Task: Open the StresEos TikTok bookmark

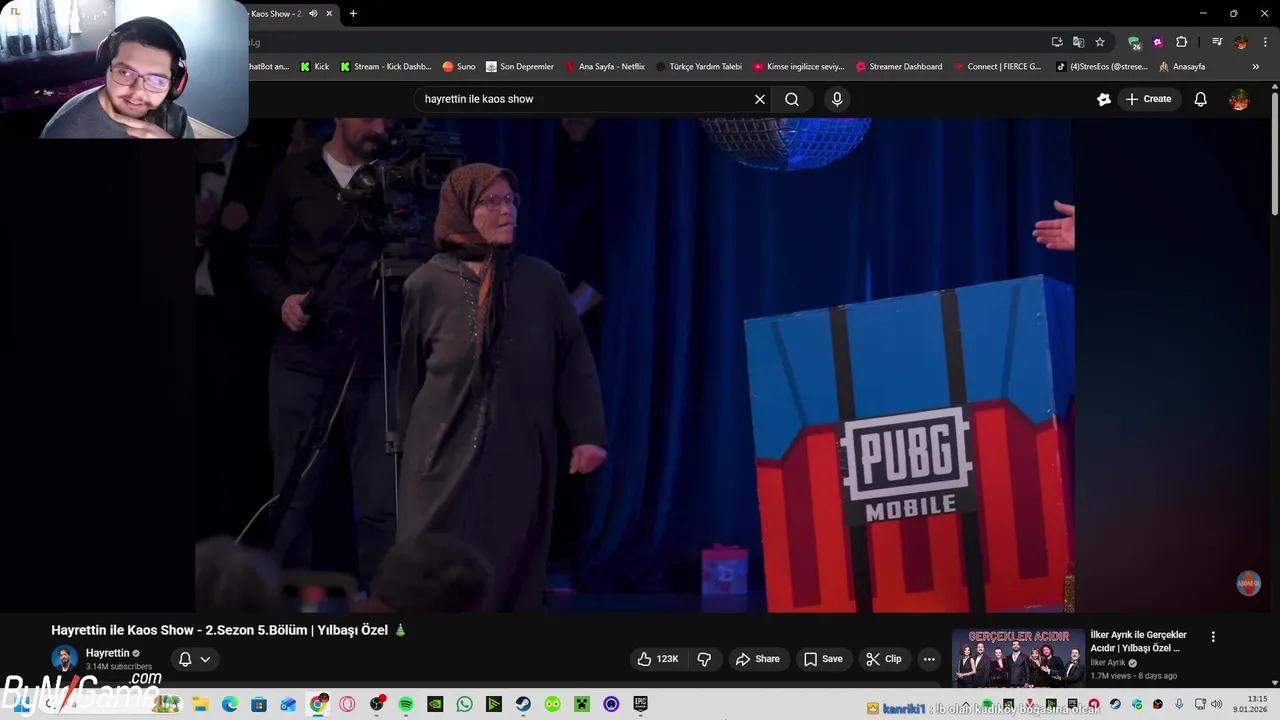Action: [x=1102, y=67]
